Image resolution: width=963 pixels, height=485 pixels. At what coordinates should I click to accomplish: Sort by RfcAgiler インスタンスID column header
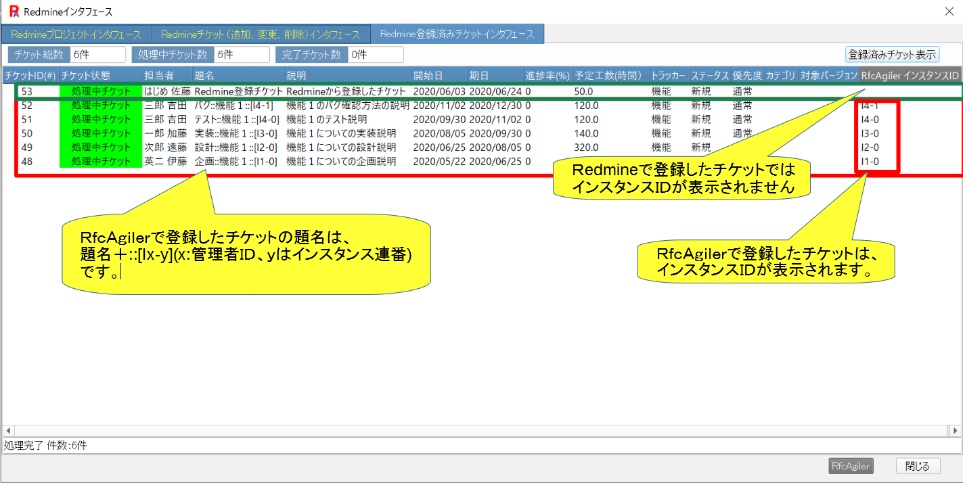(910, 76)
